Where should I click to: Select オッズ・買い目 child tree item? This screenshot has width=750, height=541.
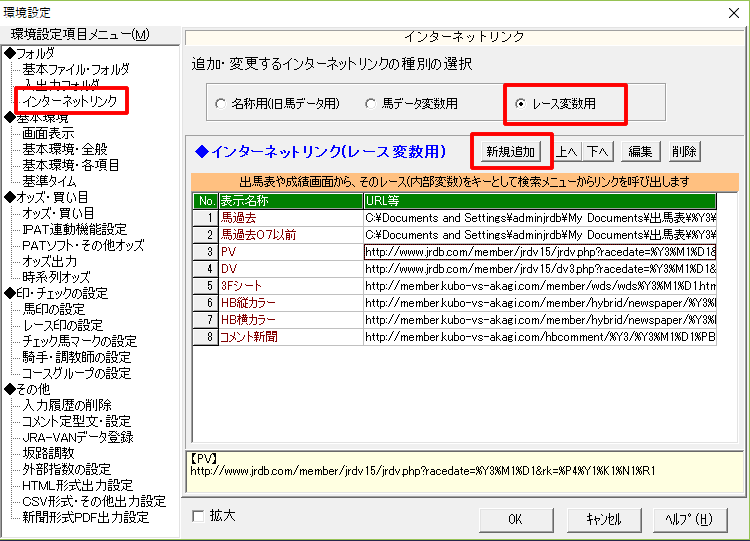58,213
